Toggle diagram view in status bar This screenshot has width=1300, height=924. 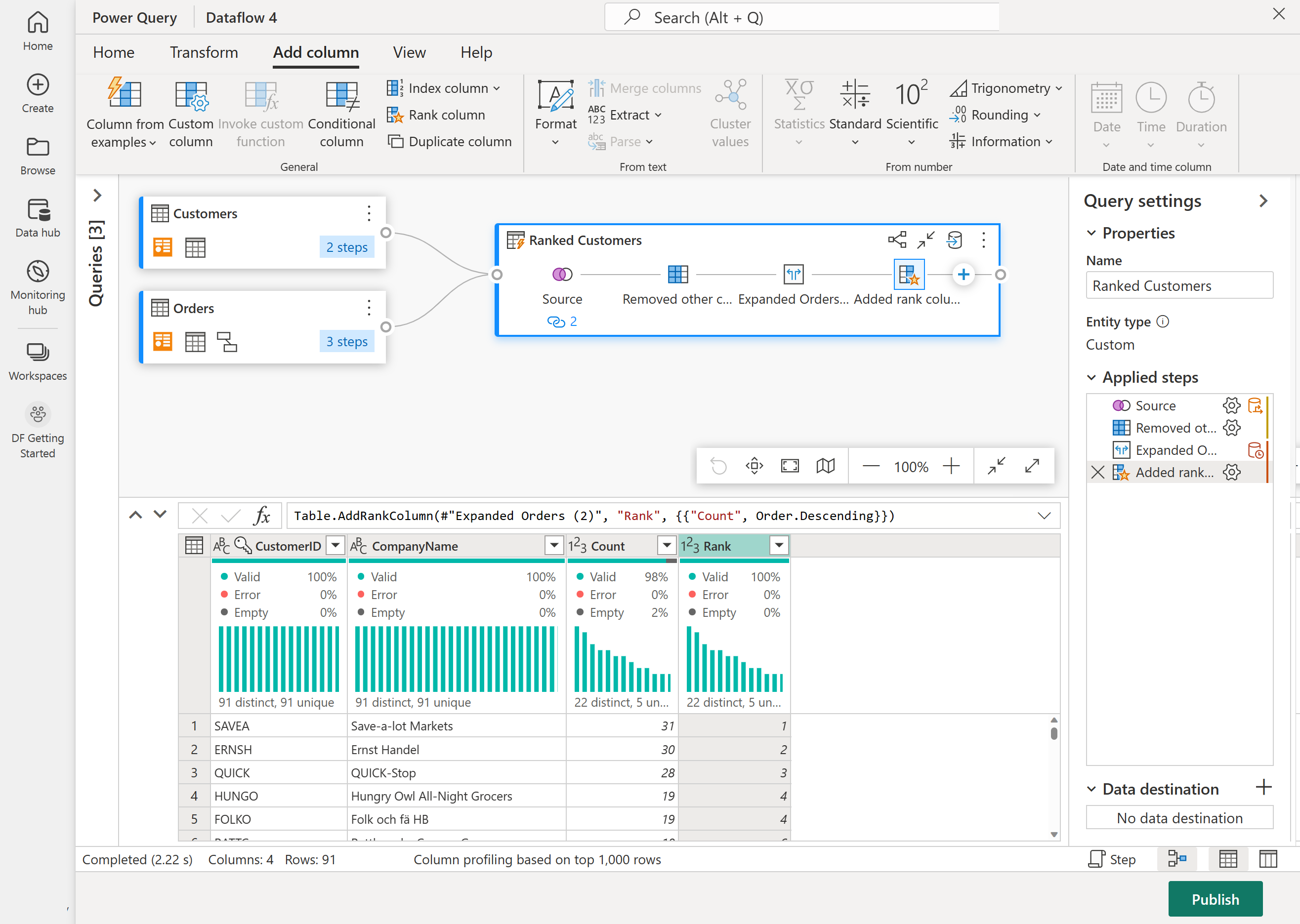(1176, 859)
